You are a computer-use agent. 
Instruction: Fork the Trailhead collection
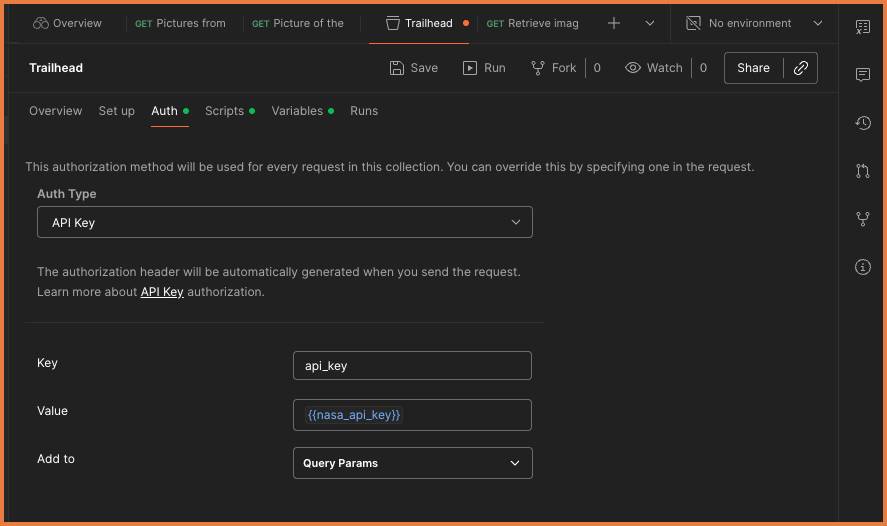tap(553, 68)
